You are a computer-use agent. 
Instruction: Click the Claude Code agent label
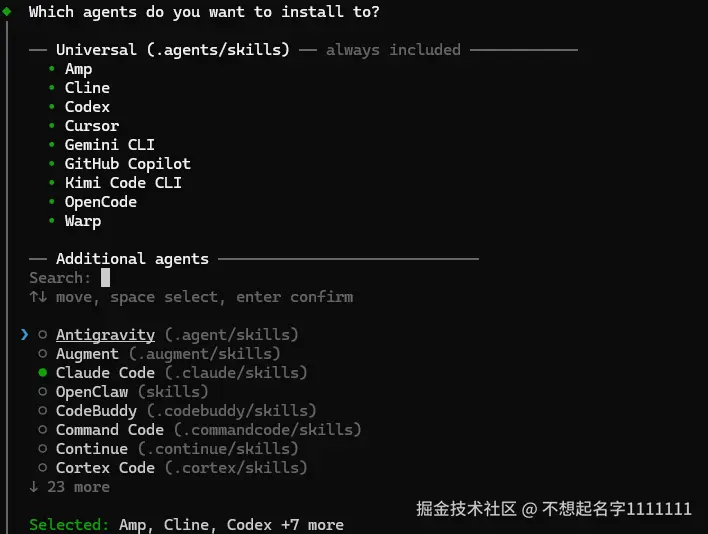click(x=105, y=373)
